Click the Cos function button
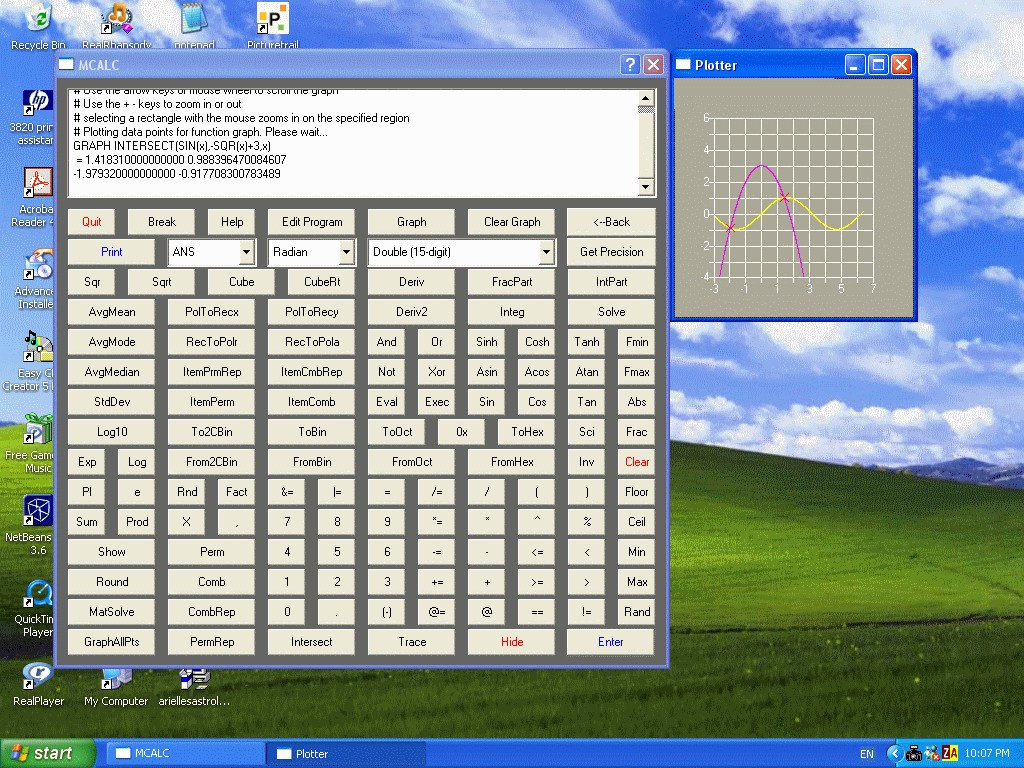Viewport: 1024px width, 768px height. pyautogui.click(x=537, y=402)
